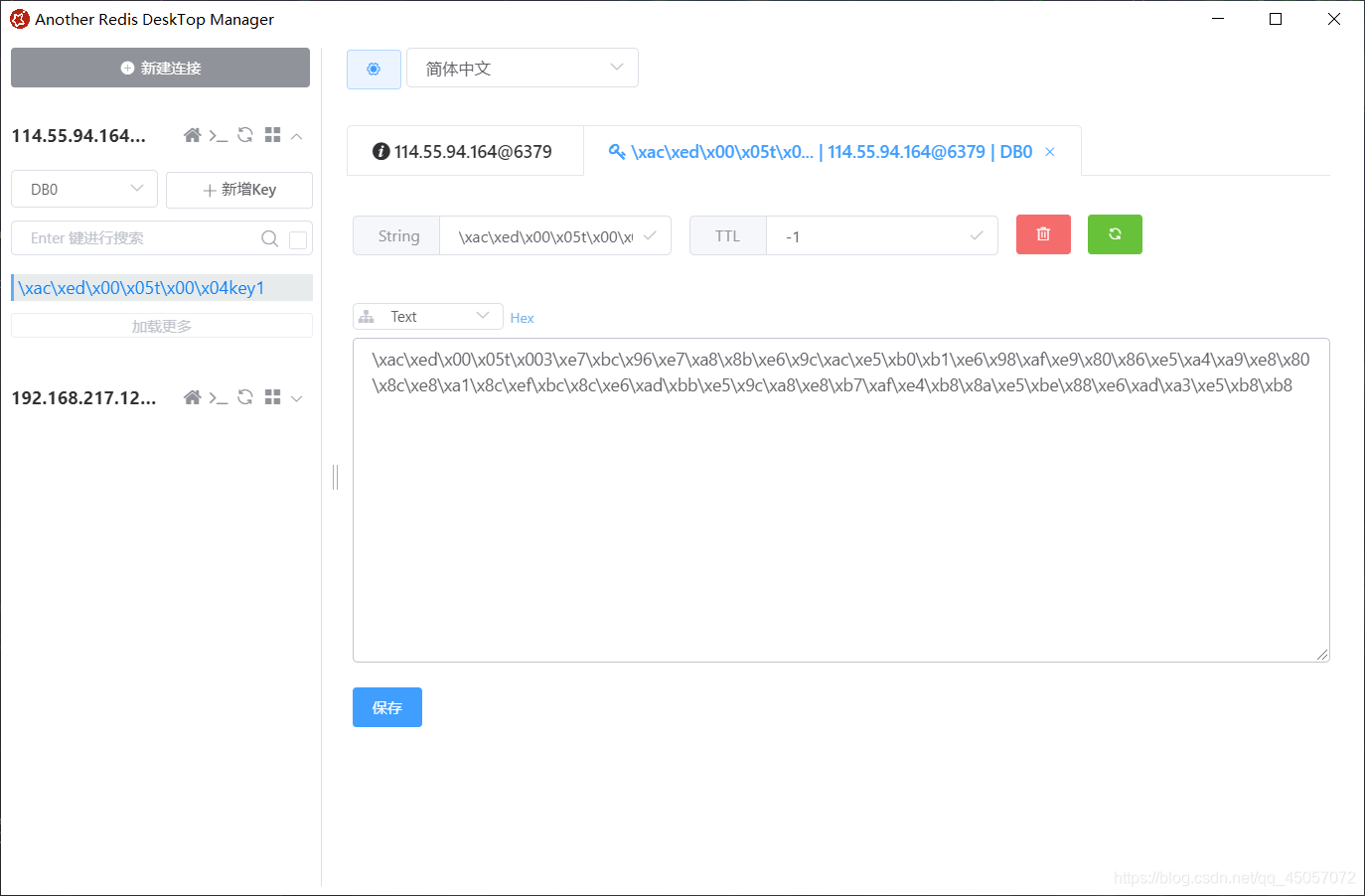Open grid menu for 192.168.217.12 connection

coord(272,397)
